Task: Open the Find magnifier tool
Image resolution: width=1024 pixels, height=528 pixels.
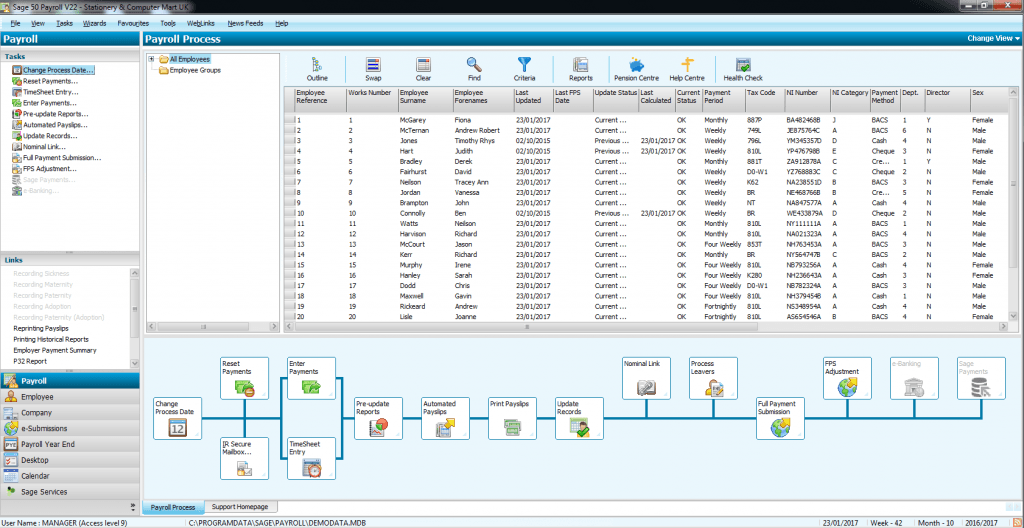Action: click(473, 69)
